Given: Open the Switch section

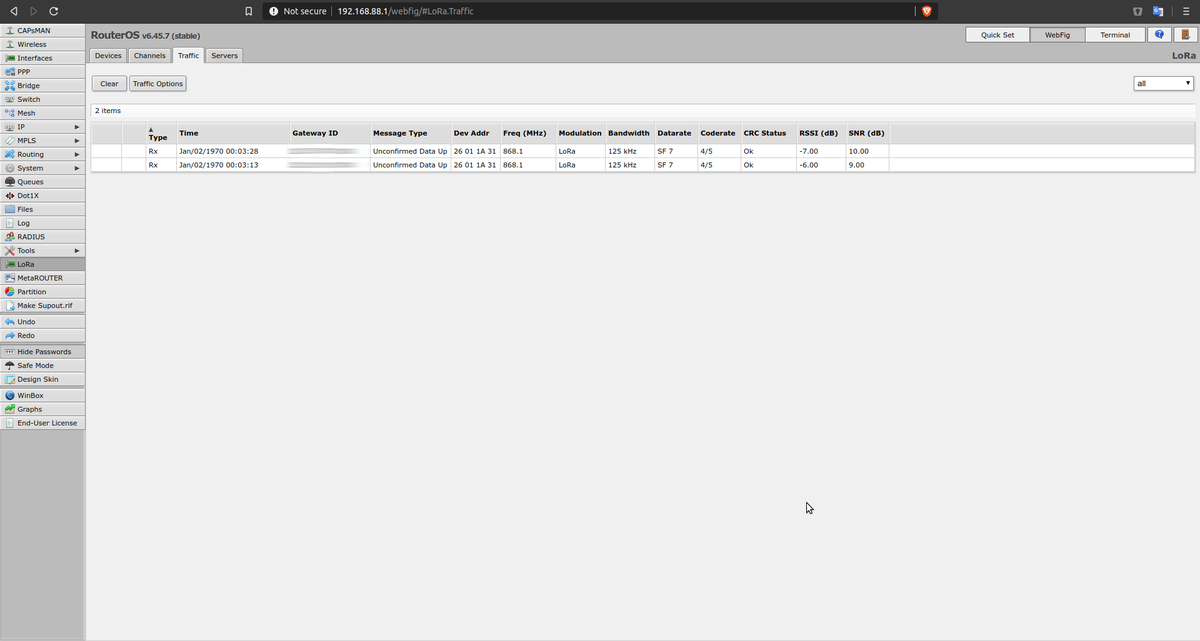Looking at the screenshot, I should tap(43, 99).
